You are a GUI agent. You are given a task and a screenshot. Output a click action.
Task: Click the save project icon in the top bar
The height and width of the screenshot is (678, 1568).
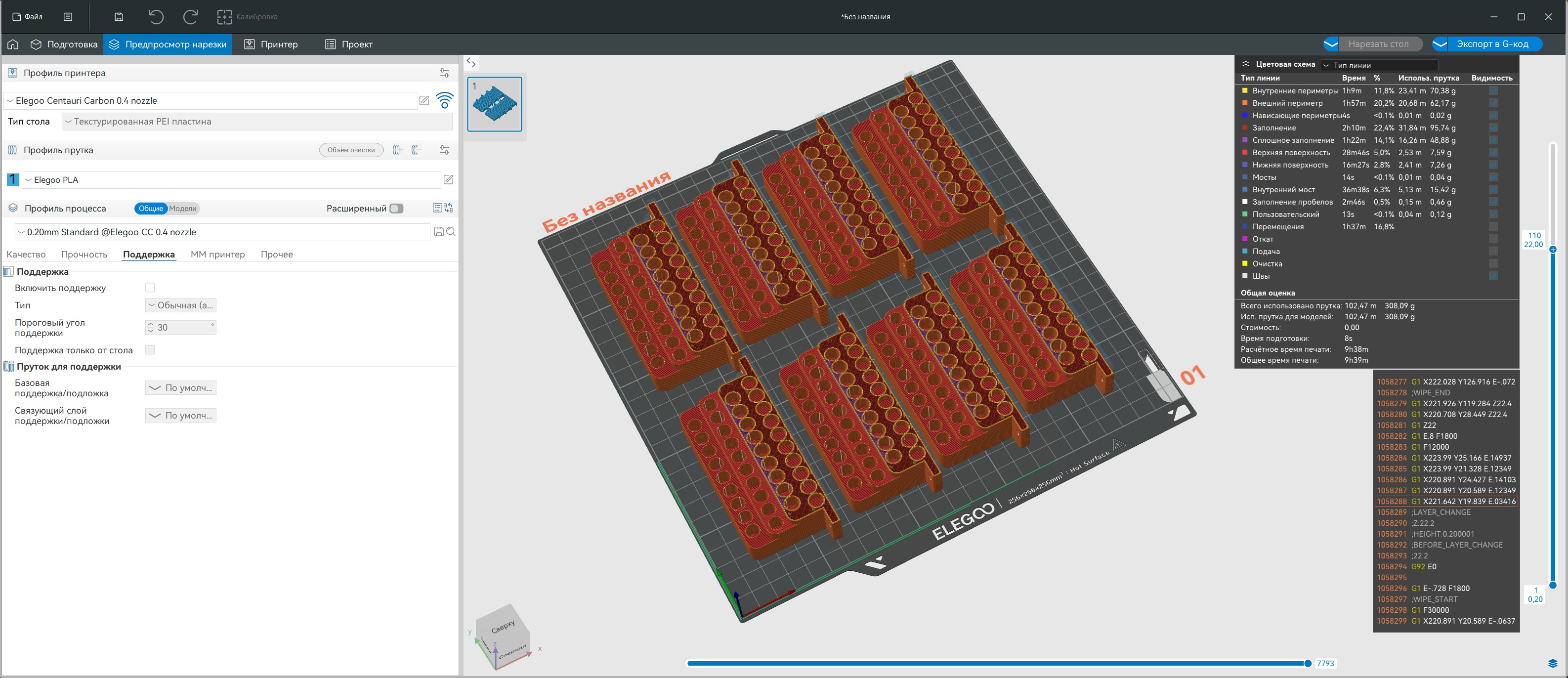119,17
